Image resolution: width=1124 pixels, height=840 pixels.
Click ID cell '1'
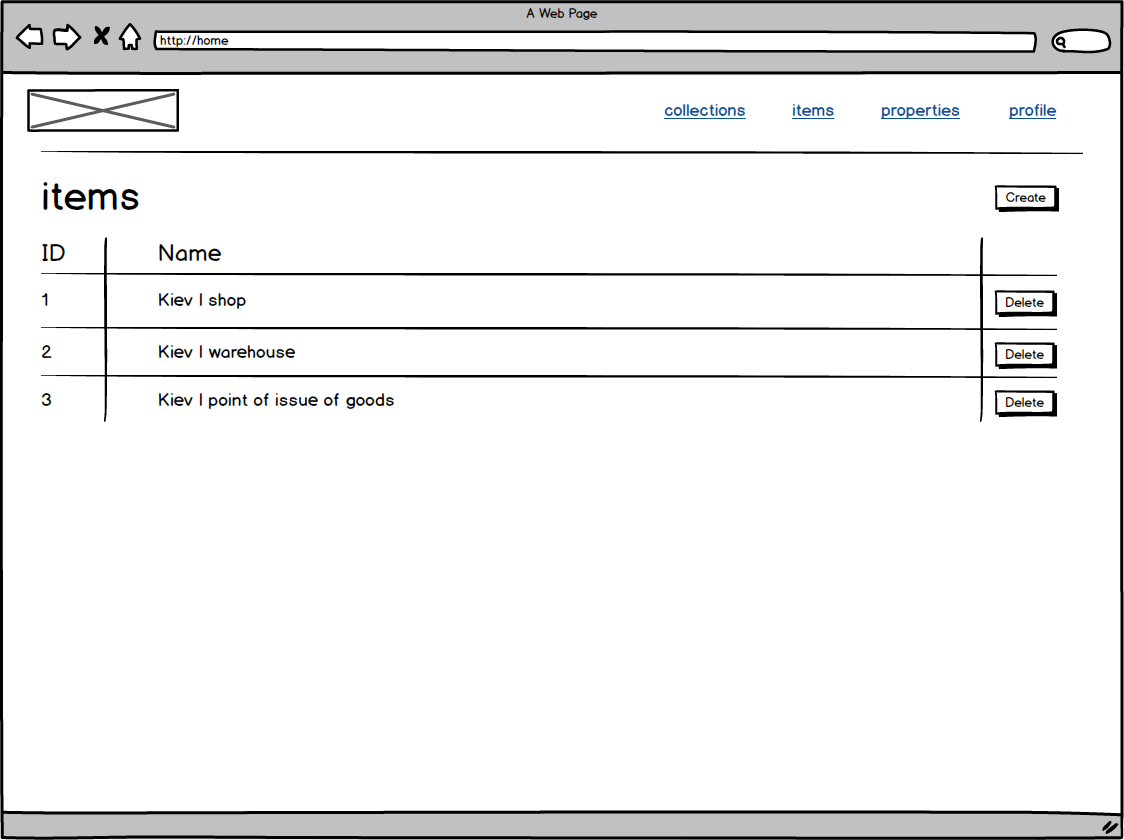(x=45, y=300)
